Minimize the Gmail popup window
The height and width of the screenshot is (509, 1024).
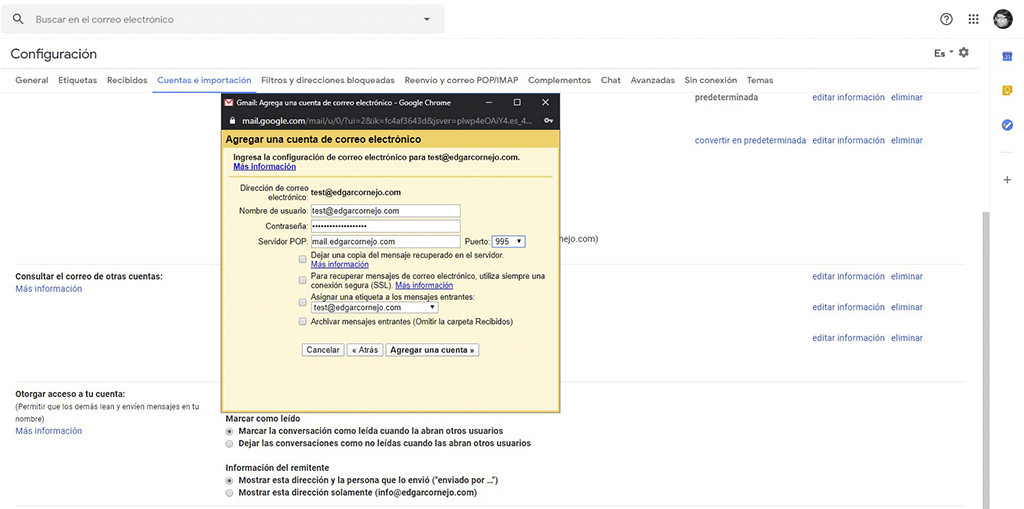(488, 103)
